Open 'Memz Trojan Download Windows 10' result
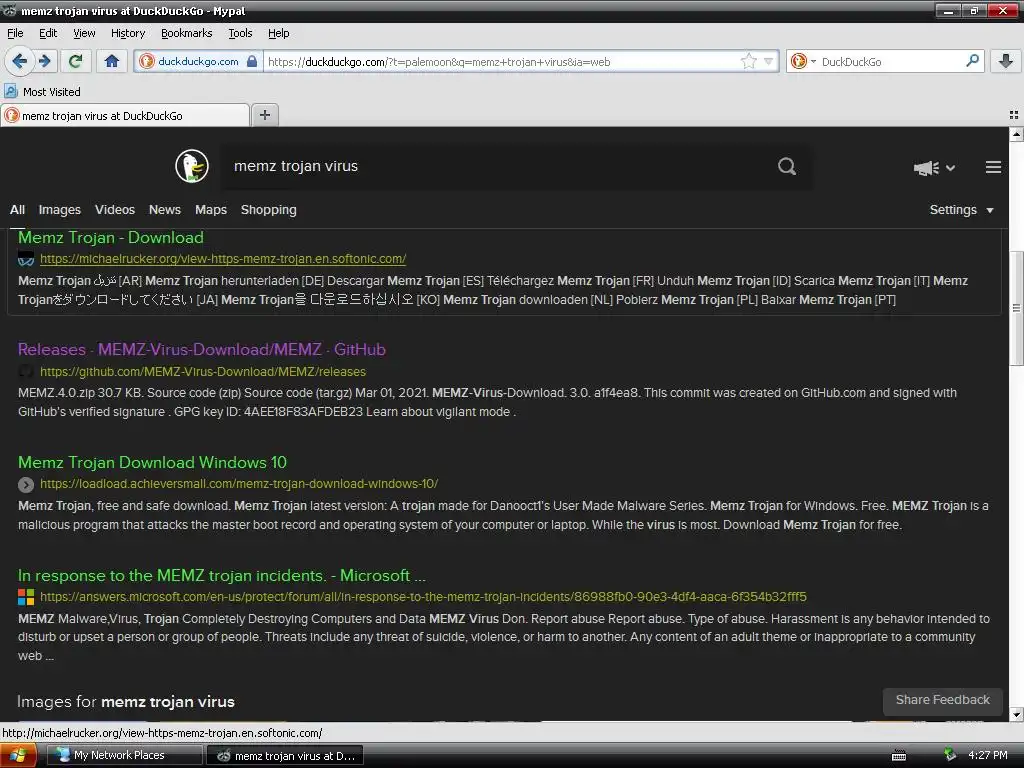 (152, 462)
